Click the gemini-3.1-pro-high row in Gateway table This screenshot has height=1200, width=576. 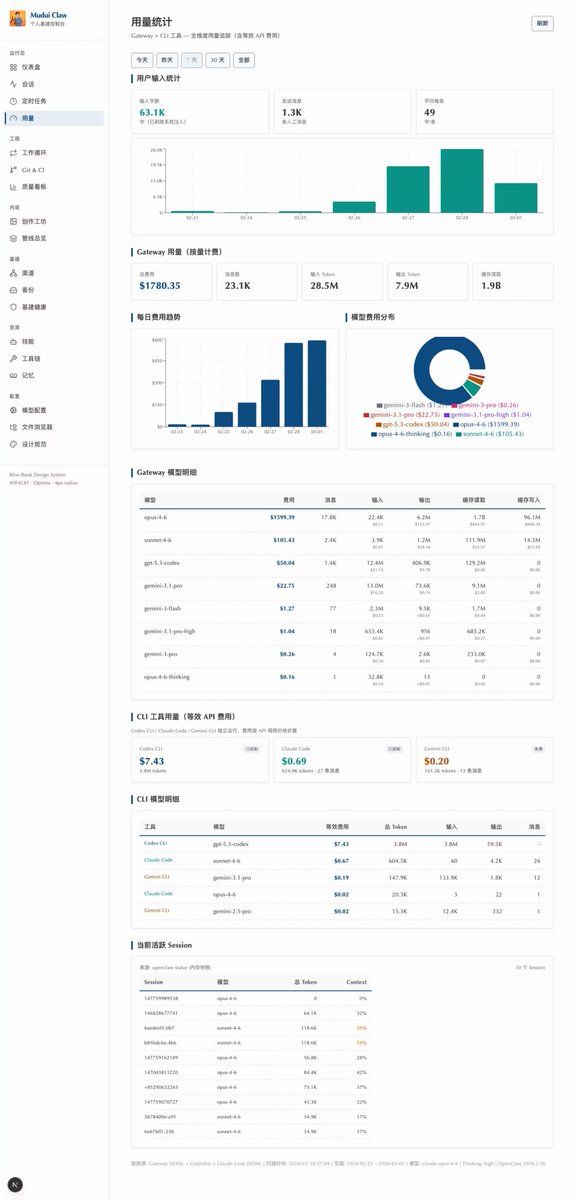pos(343,634)
